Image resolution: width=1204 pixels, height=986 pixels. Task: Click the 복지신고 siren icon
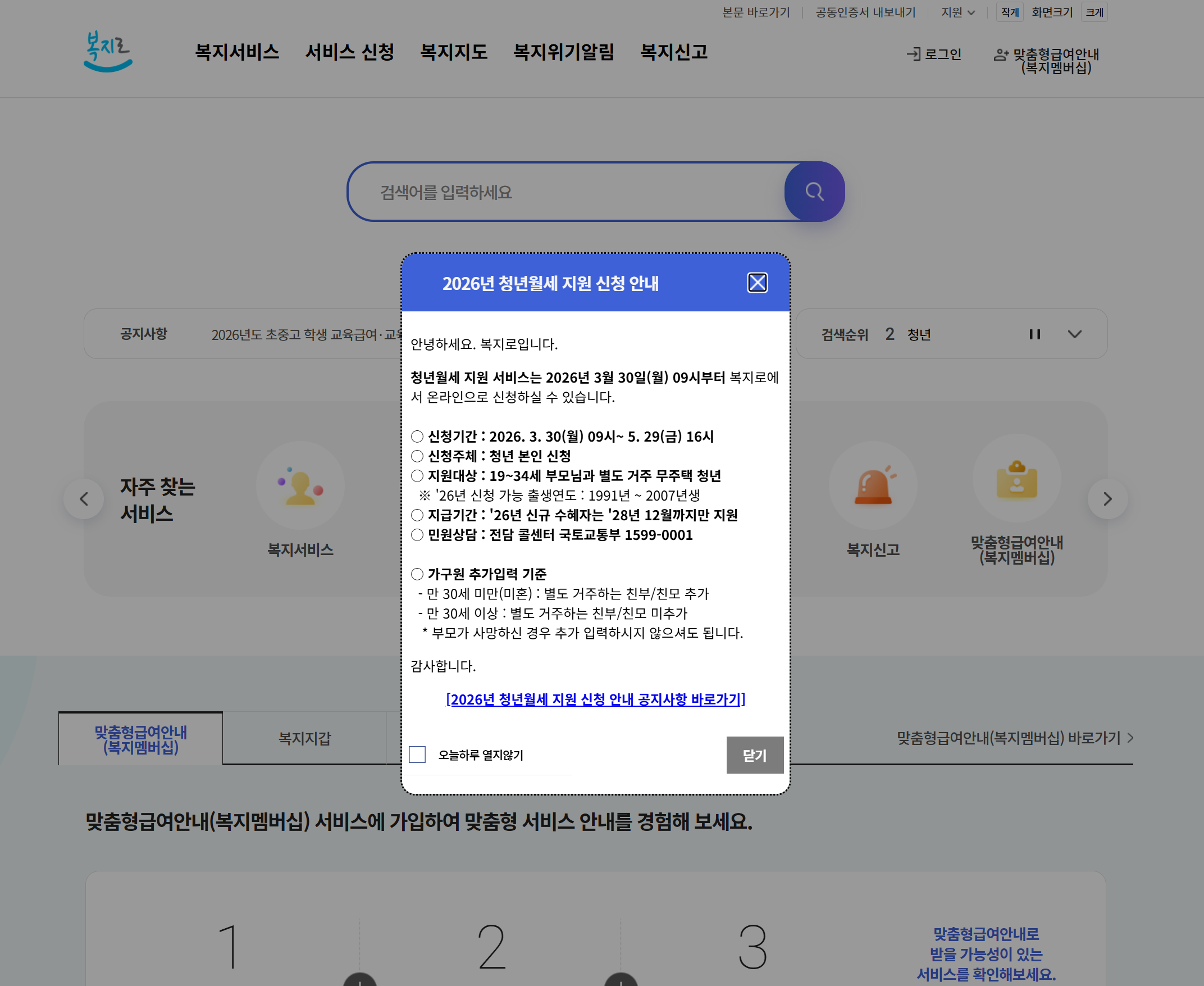[x=874, y=485]
